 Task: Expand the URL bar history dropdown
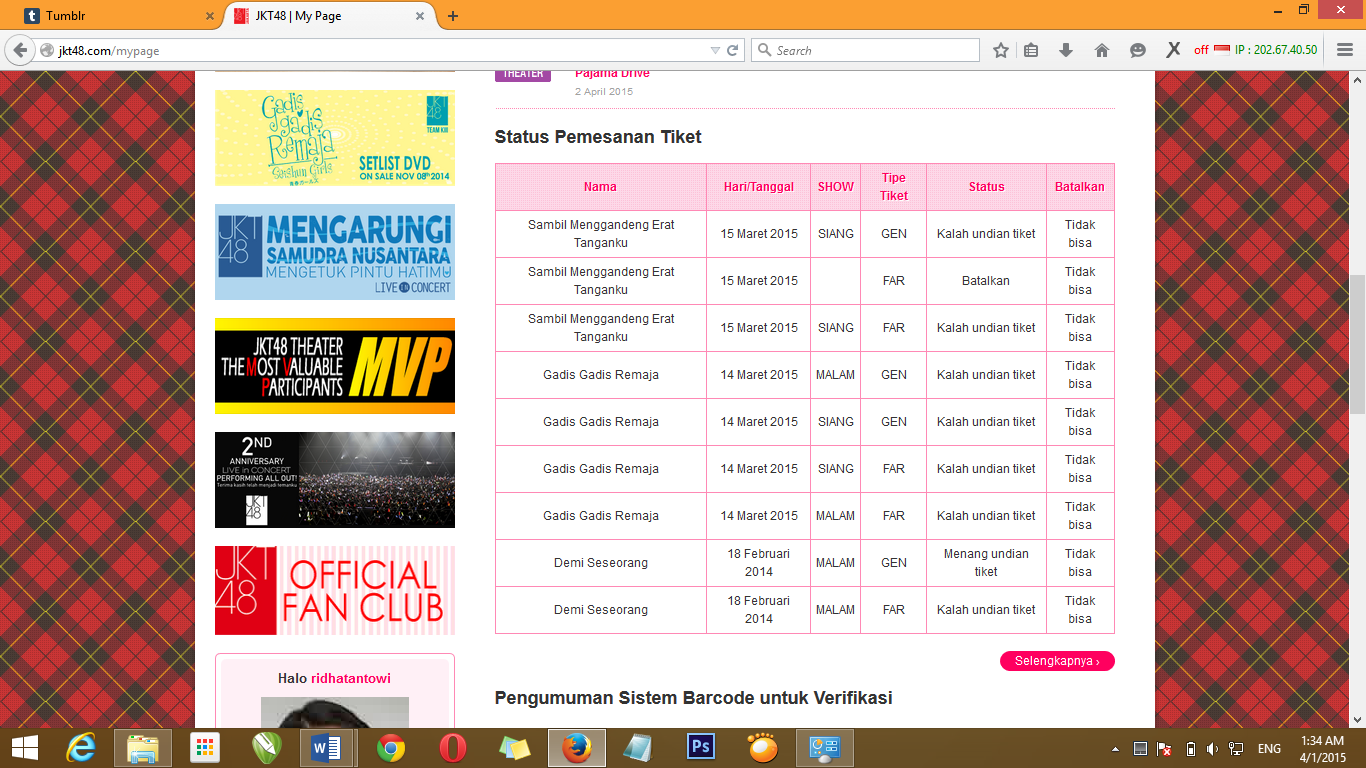(x=714, y=50)
